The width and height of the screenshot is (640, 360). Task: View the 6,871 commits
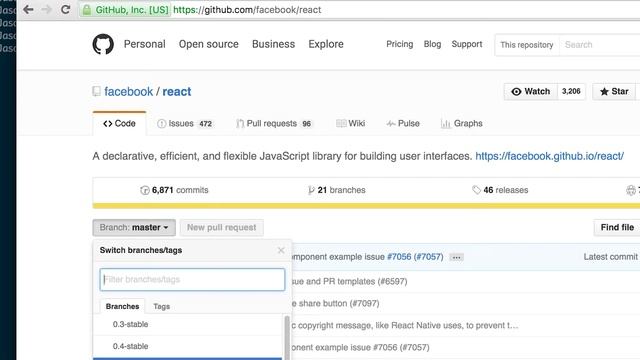(174, 190)
